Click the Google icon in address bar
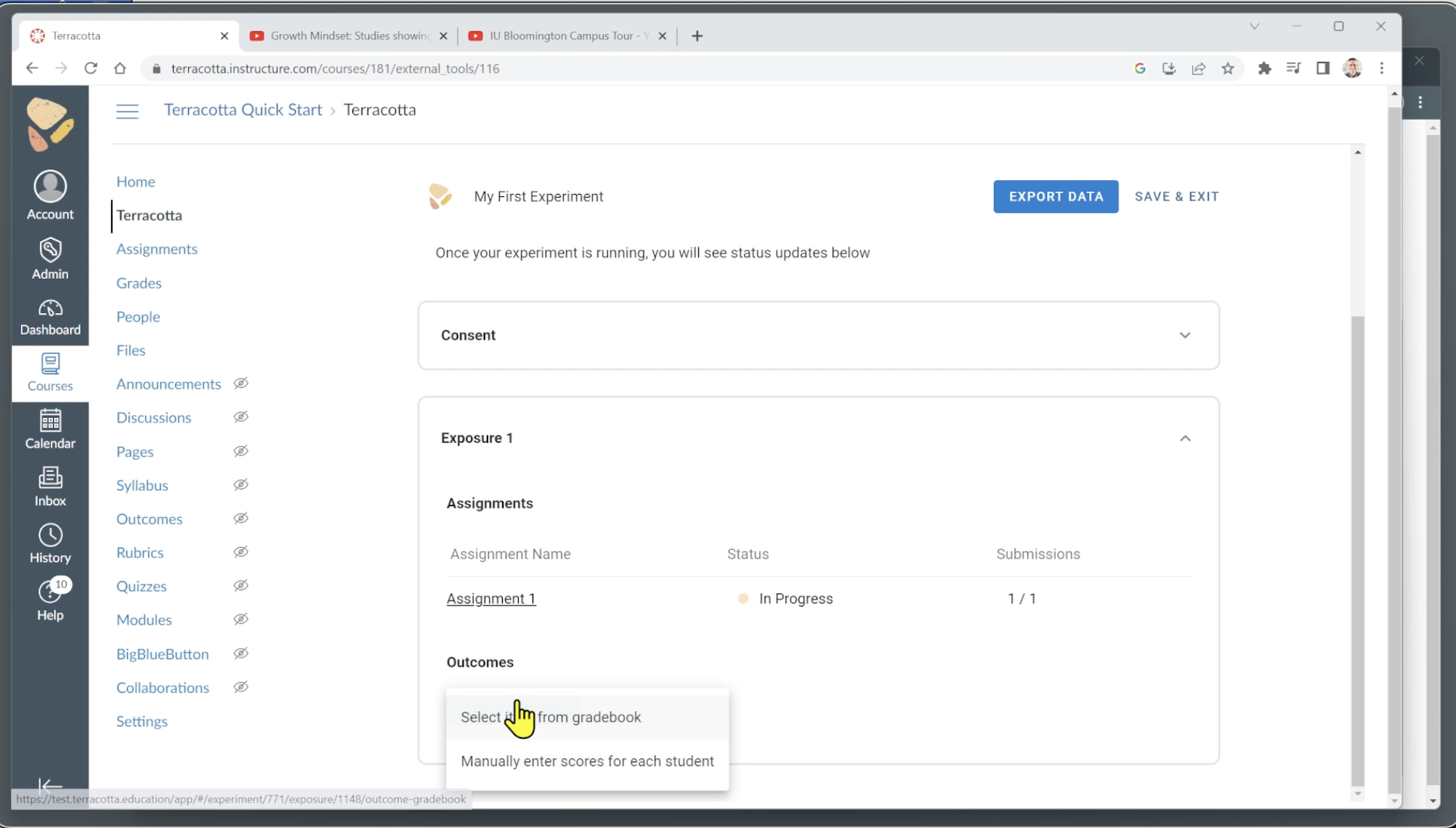Image resolution: width=1456 pixels, height=828 pixels. point(1140,68)
